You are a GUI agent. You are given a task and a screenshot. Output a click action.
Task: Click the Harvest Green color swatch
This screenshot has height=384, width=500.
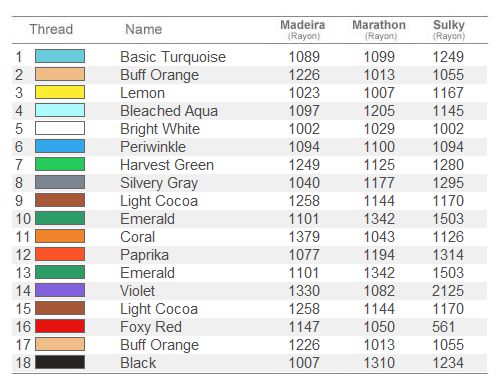pyautogui.click(x=60, y=164)
